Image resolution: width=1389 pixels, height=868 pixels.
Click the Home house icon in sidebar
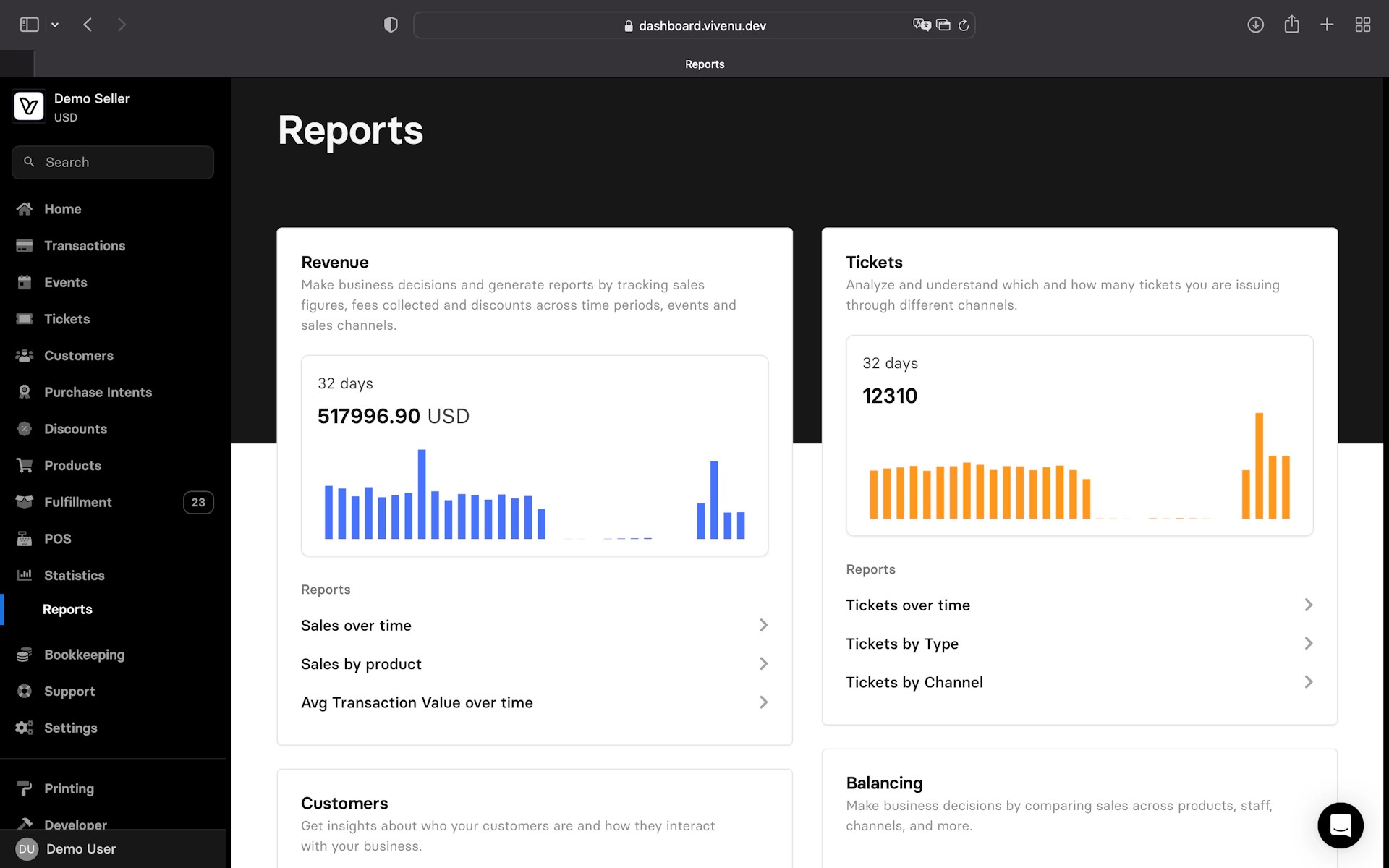25,209
